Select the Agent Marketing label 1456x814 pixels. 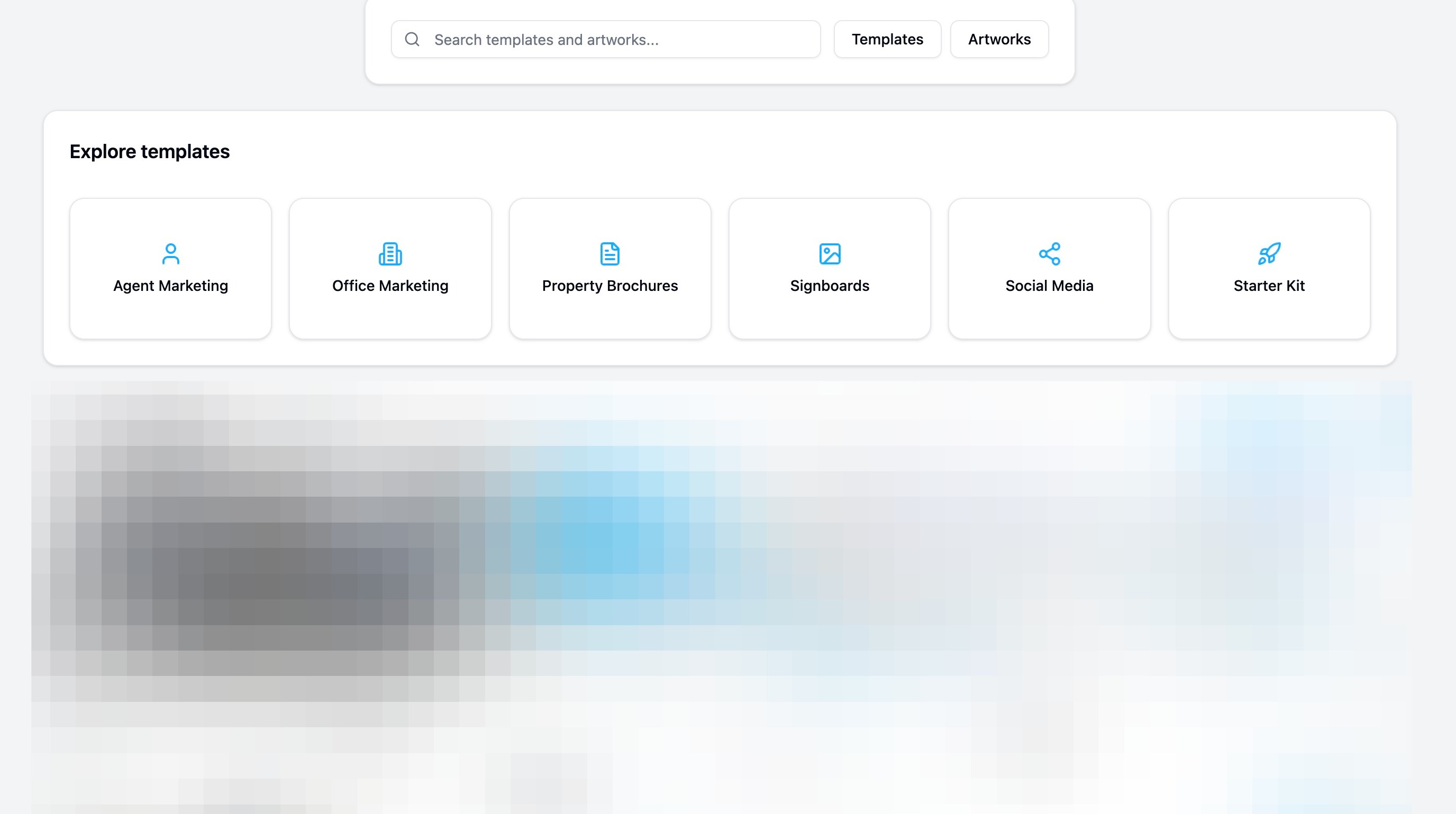tap(171, 286)
